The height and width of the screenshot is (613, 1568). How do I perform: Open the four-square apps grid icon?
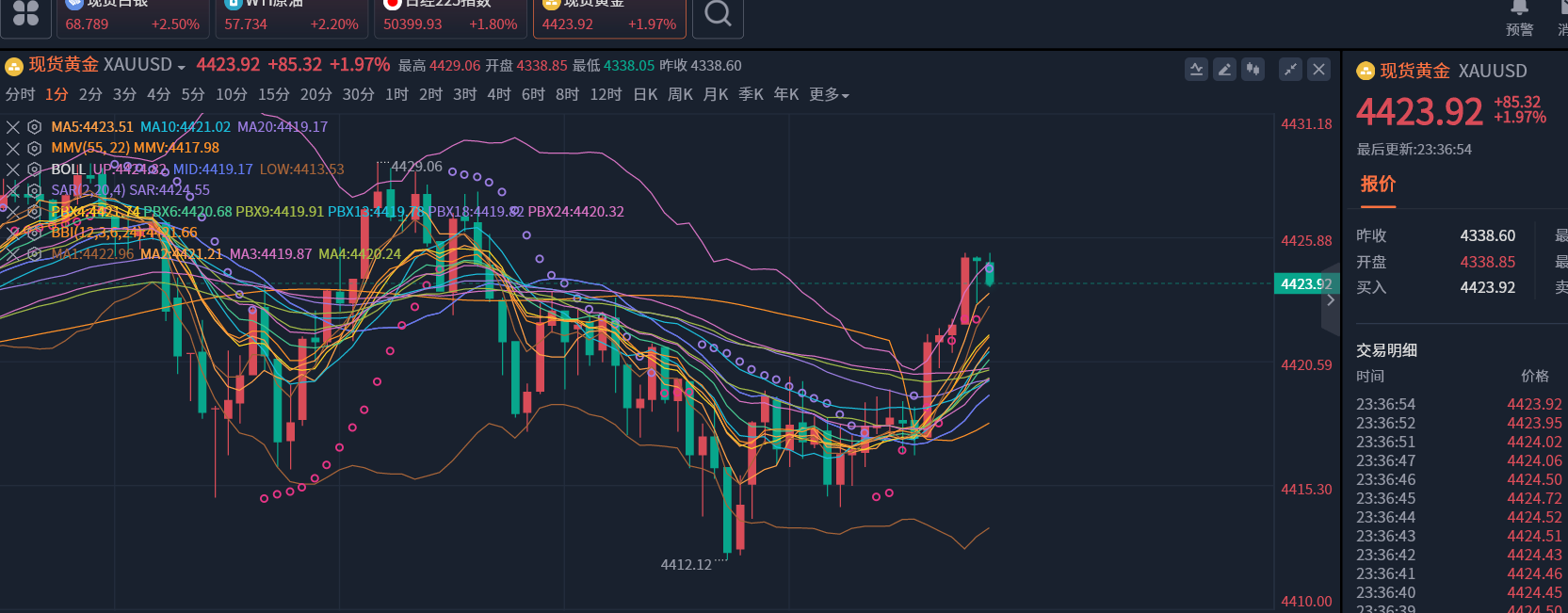pos(25,14)
